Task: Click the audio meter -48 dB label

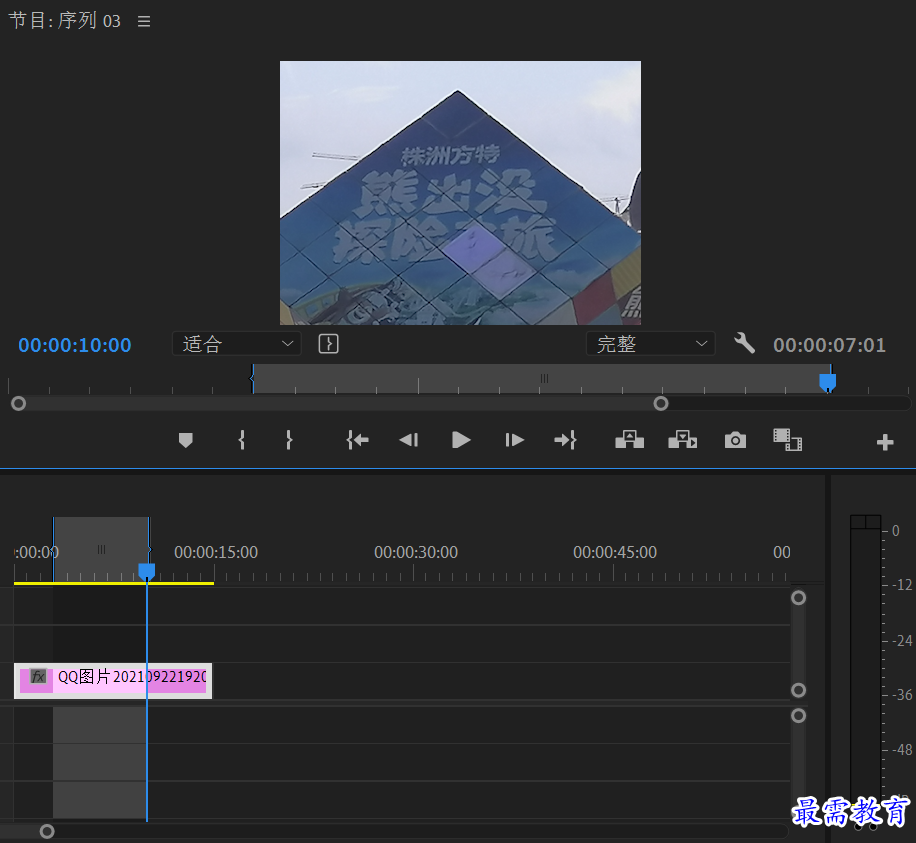Action: pos(902,750)
